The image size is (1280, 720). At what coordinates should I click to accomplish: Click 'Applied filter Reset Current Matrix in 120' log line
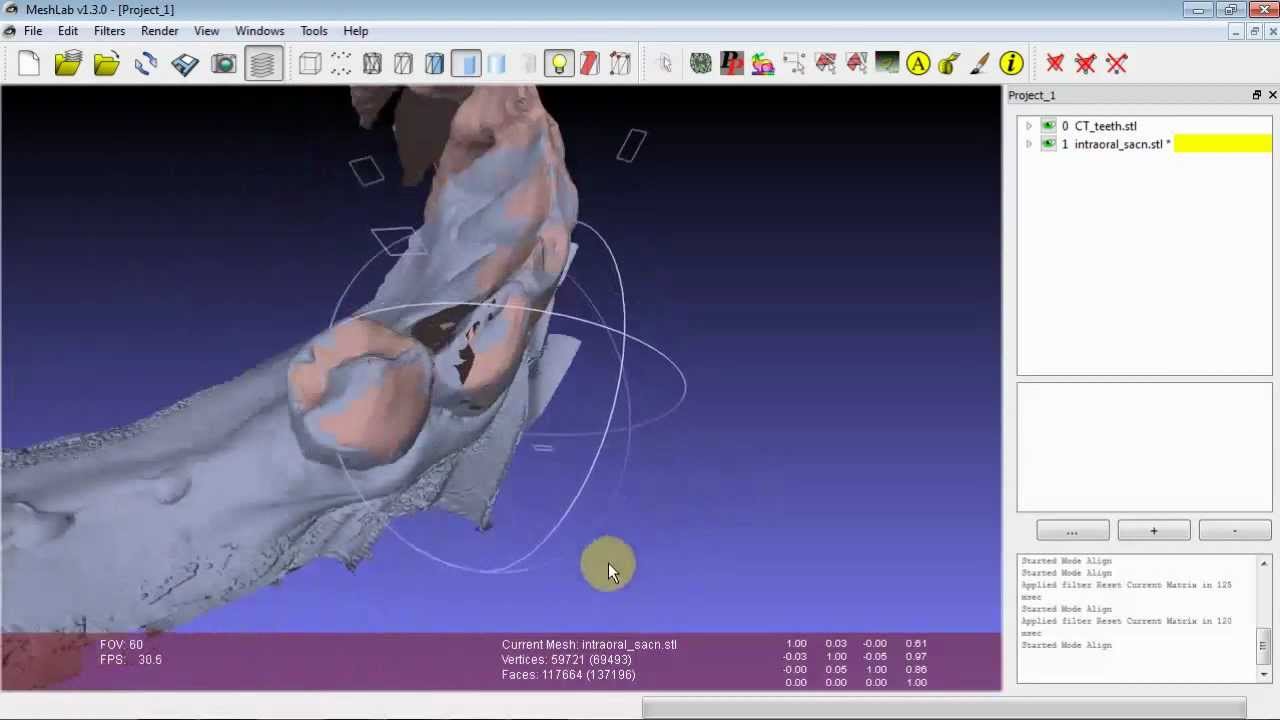click(1126, 621)
